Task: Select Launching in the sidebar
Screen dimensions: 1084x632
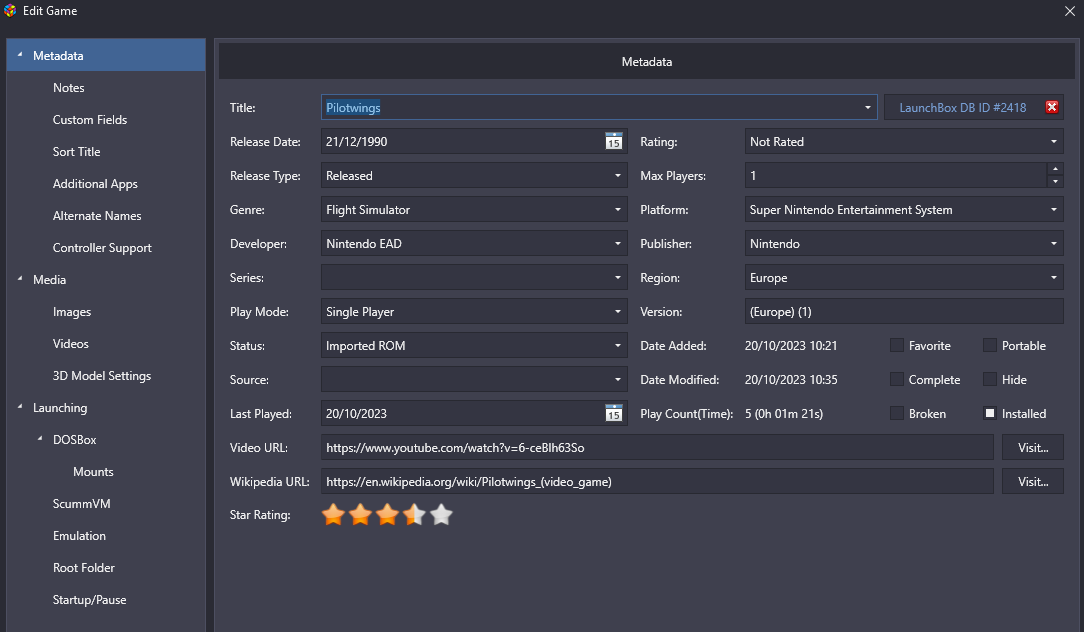Action: [60, 408]
